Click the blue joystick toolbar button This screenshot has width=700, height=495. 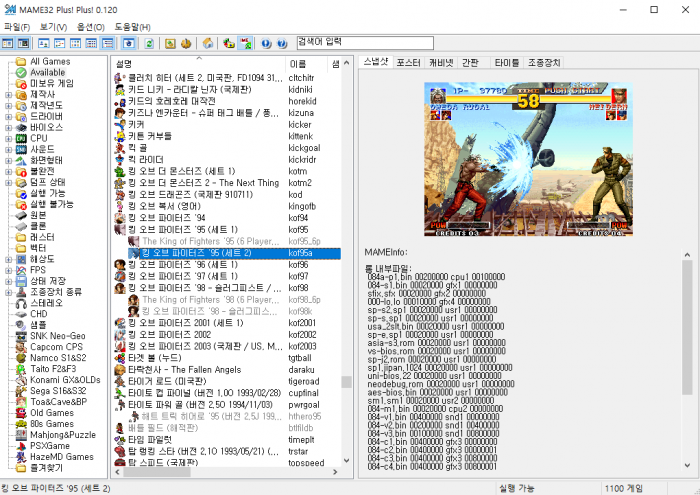point(129,43)
